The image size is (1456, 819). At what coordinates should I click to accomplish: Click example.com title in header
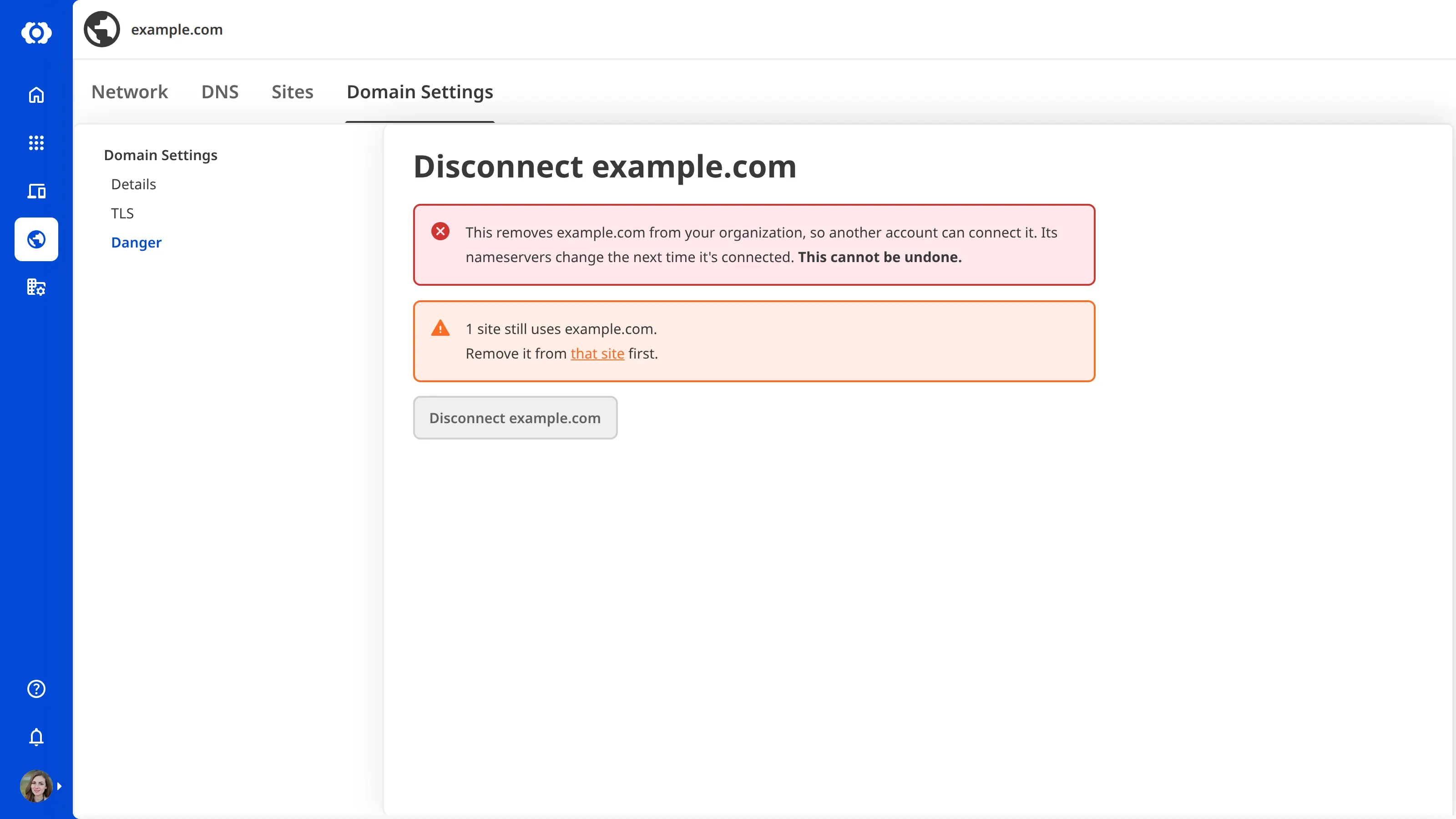[x=177, y=30]
